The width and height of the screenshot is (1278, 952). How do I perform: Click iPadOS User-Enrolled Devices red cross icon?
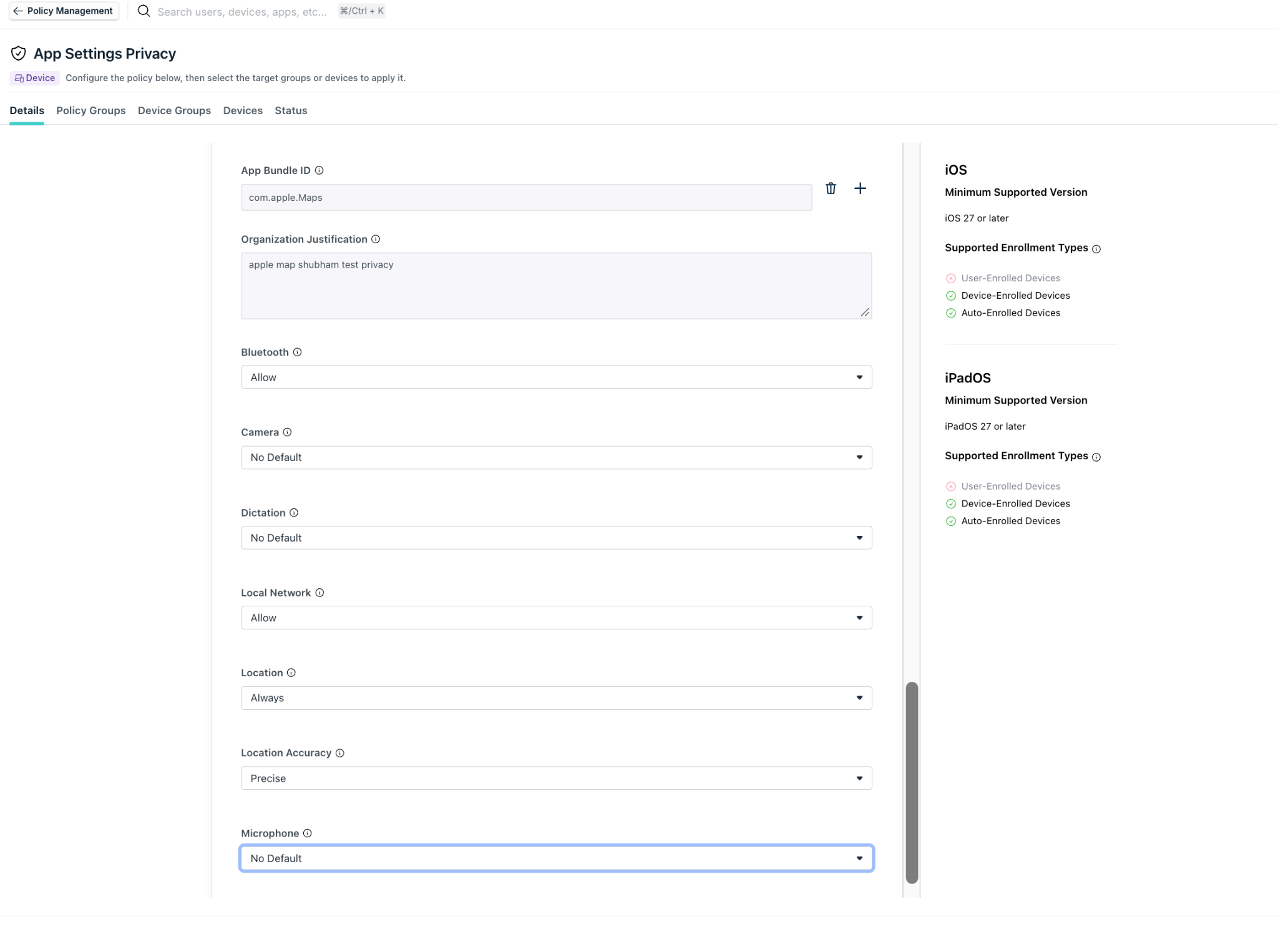(x=951, y=487)
